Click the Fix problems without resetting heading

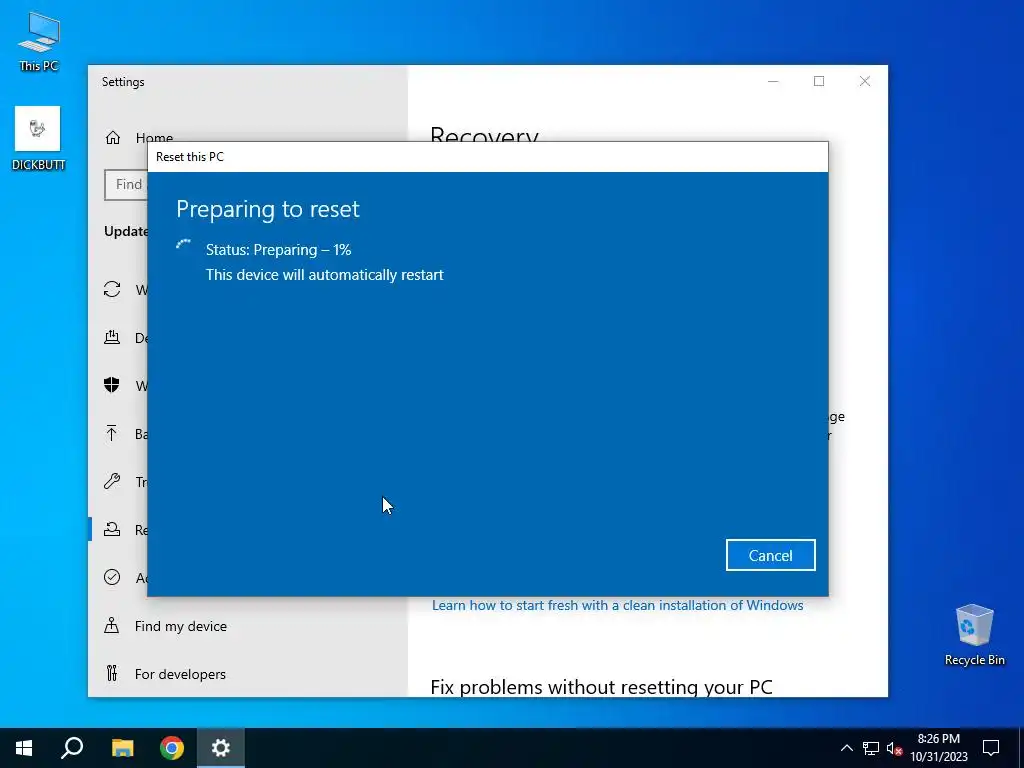pyautogui.click(x=601, y=687)
